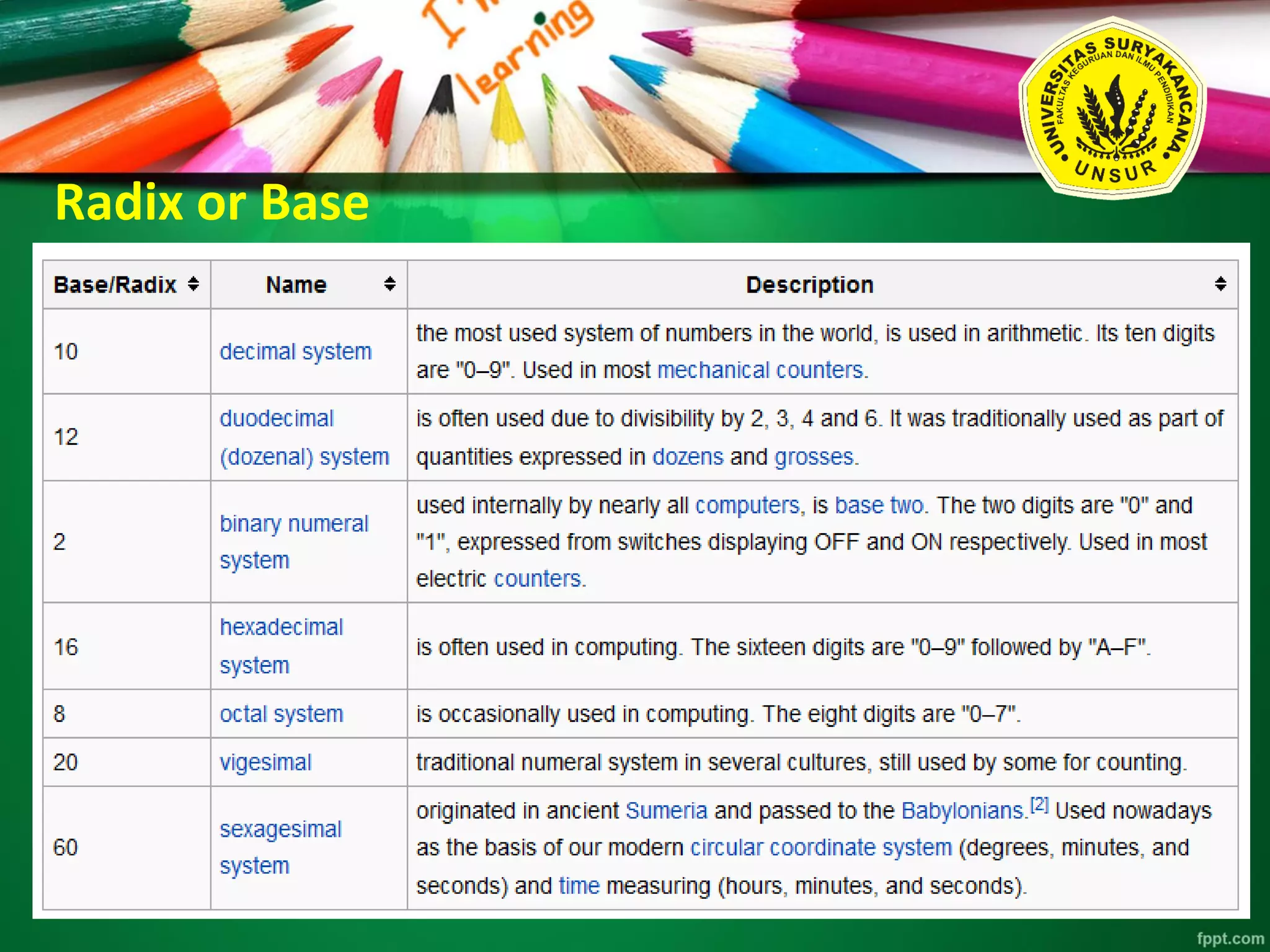Follow the circular coordinate system link
1270x952 pixels.
tap(821, 848)
